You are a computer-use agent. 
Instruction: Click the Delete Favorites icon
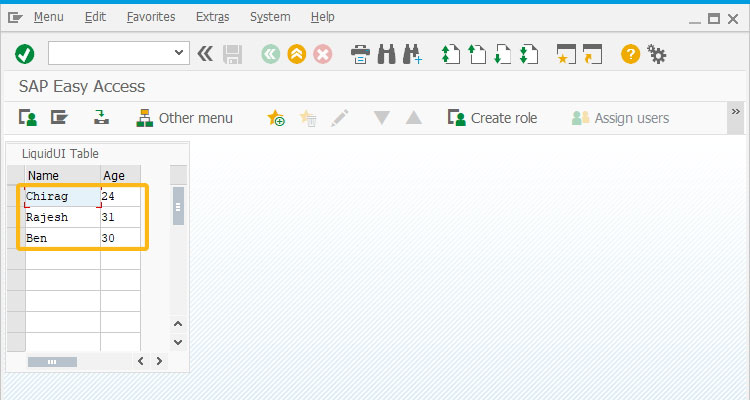308,118
